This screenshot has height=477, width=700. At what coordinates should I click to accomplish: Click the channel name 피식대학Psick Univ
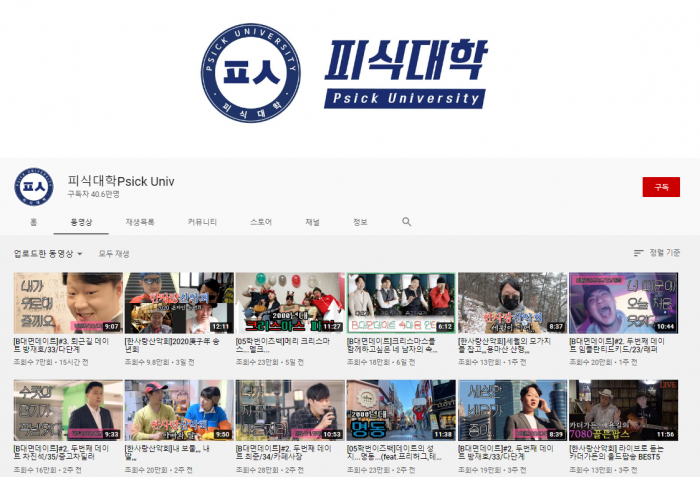(121, 181)
